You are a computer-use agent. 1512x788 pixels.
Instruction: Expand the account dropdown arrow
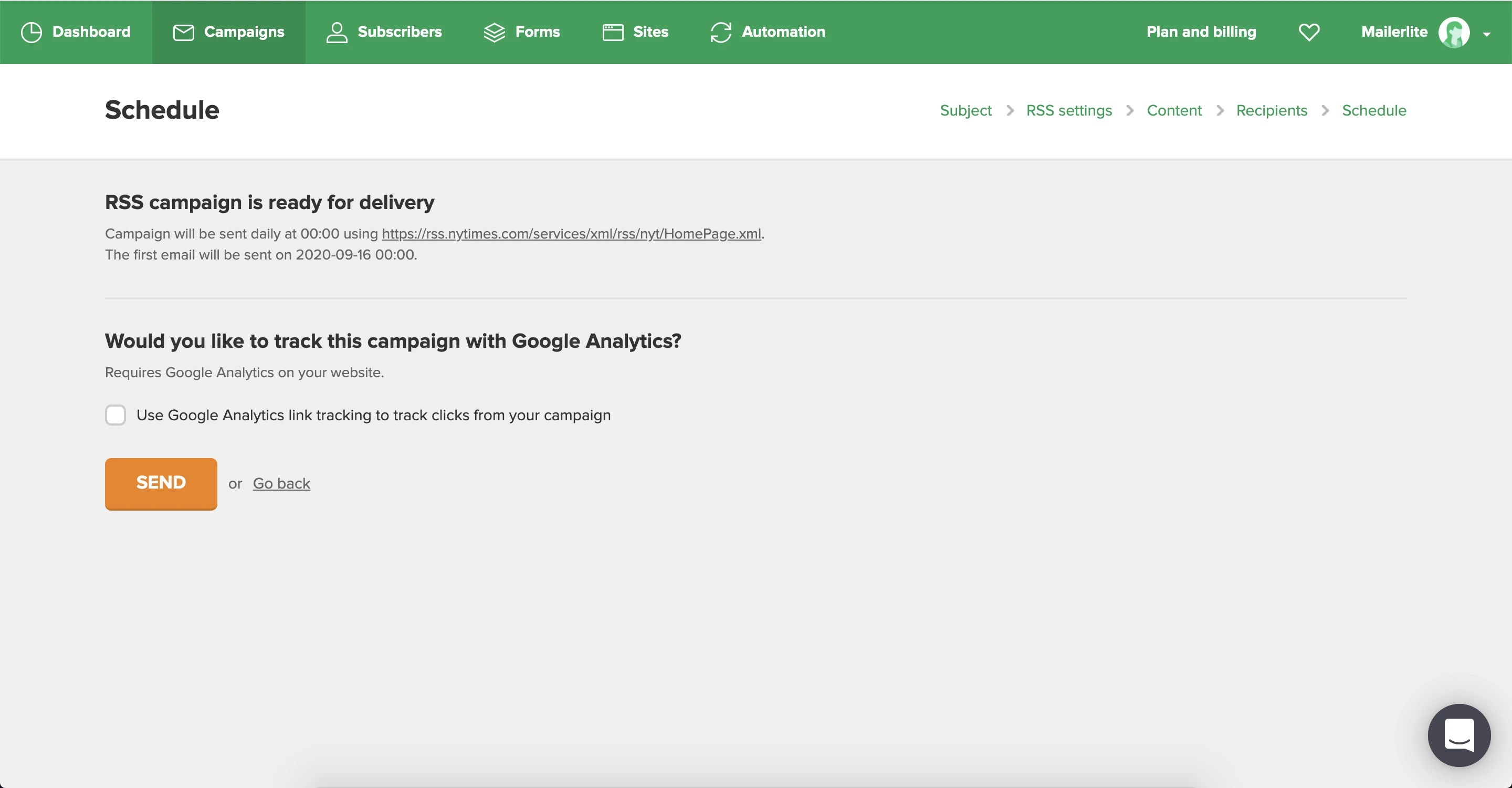coord(1487,35)
